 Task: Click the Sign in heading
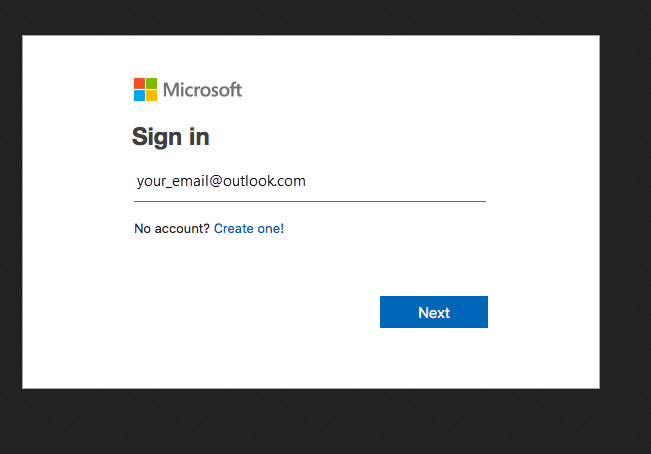pyautogui.click(x=171, y=137)
